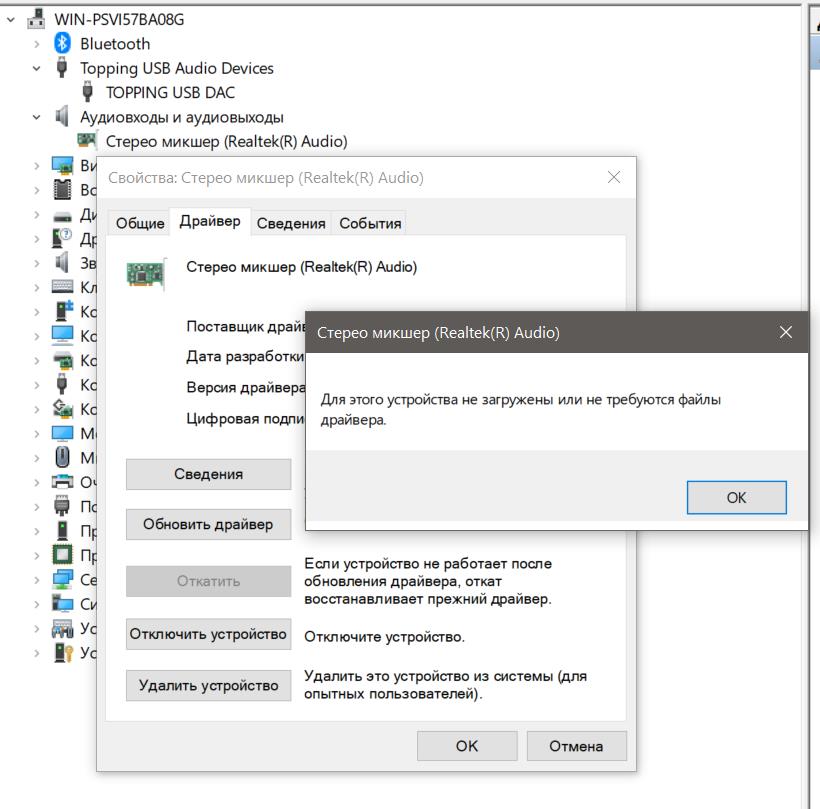This screenshot has width=820, height=809.
Task: Click the firmware chip icon in the Вс row
Action: pyautogui.click(x=62, y=189)
